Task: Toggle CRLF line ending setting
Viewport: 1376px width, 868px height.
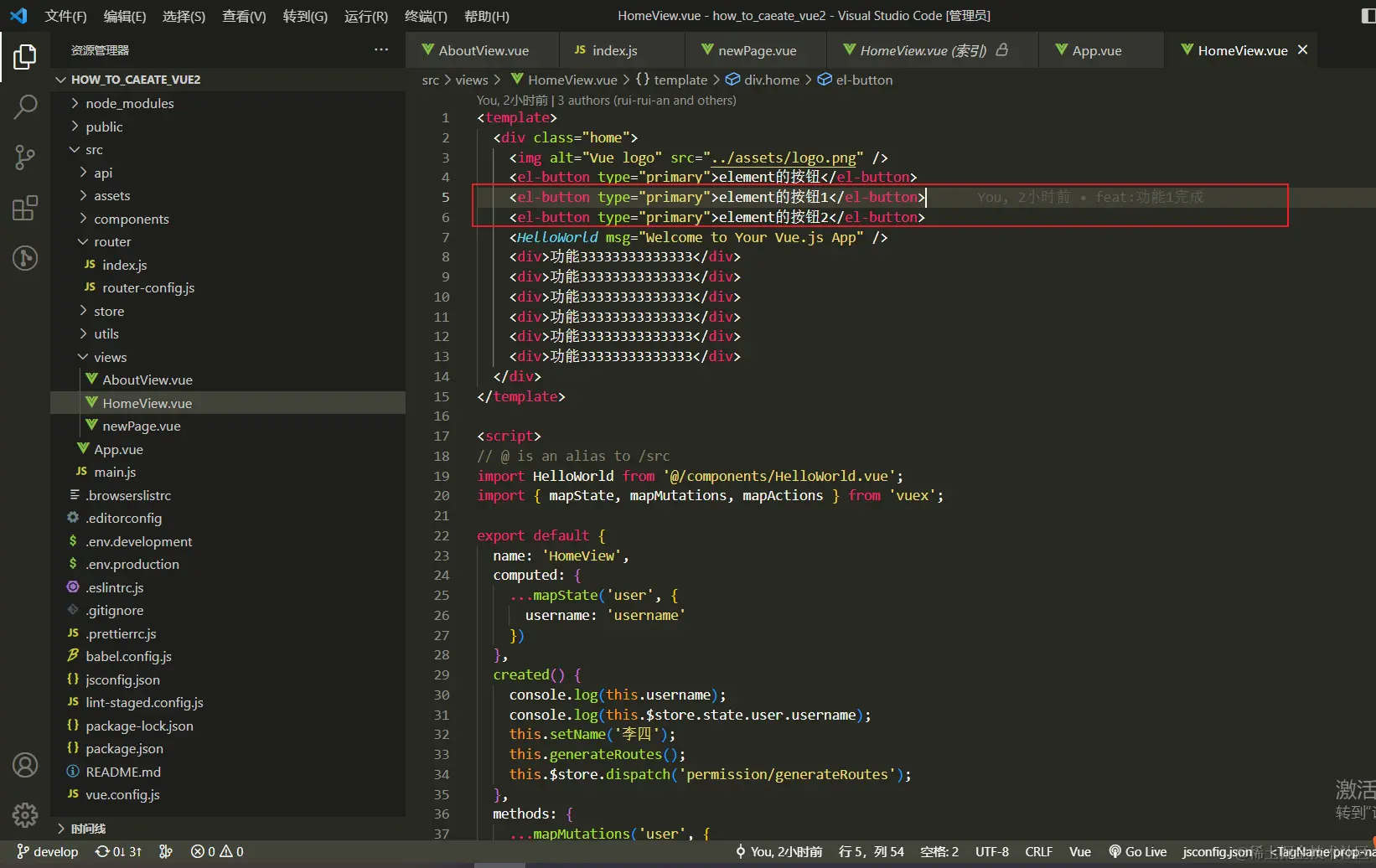Action: click(x=1038, y=852)
